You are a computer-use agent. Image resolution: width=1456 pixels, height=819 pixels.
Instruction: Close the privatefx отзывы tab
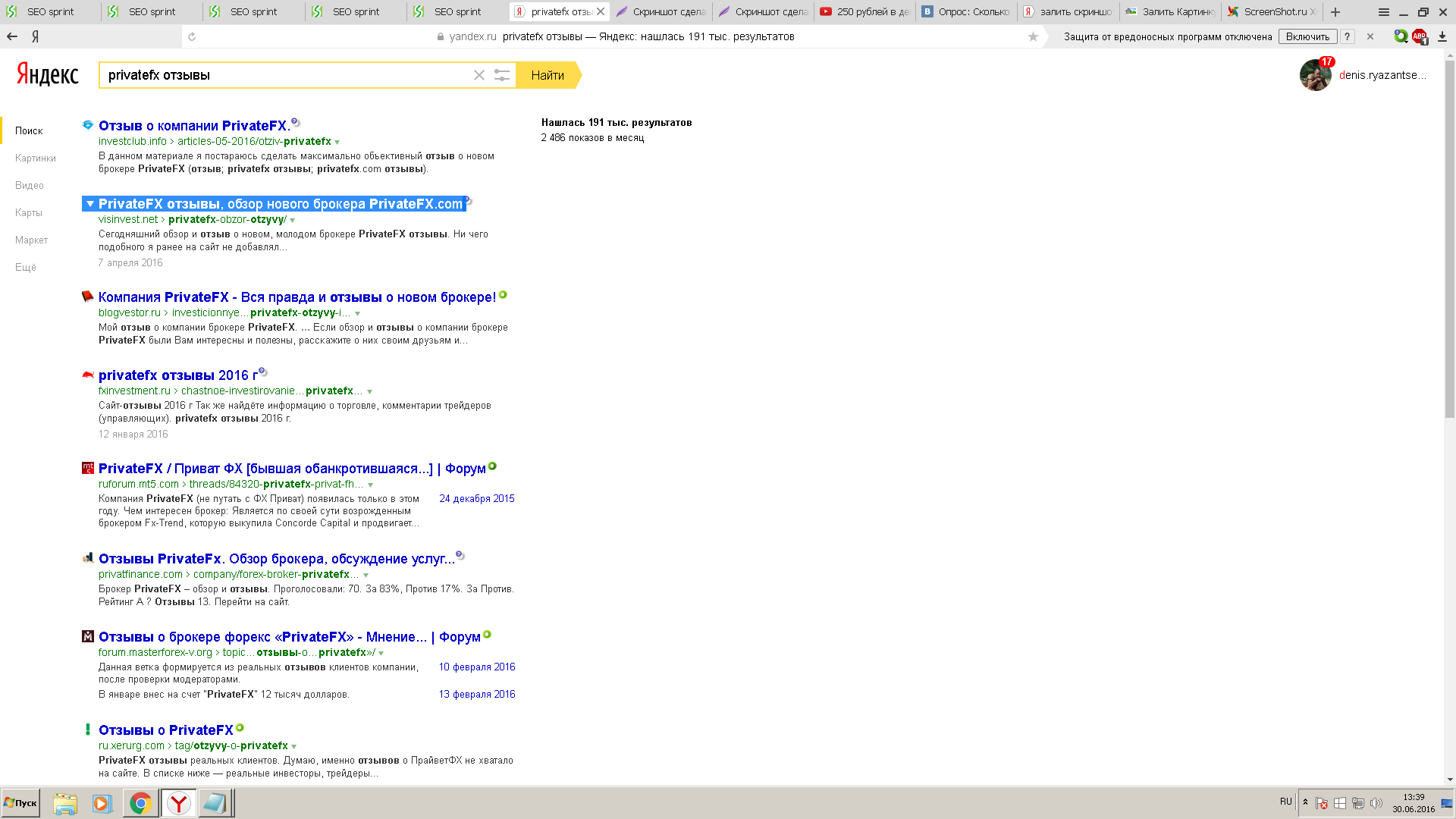pyautogui.click(x=601, y=12)
